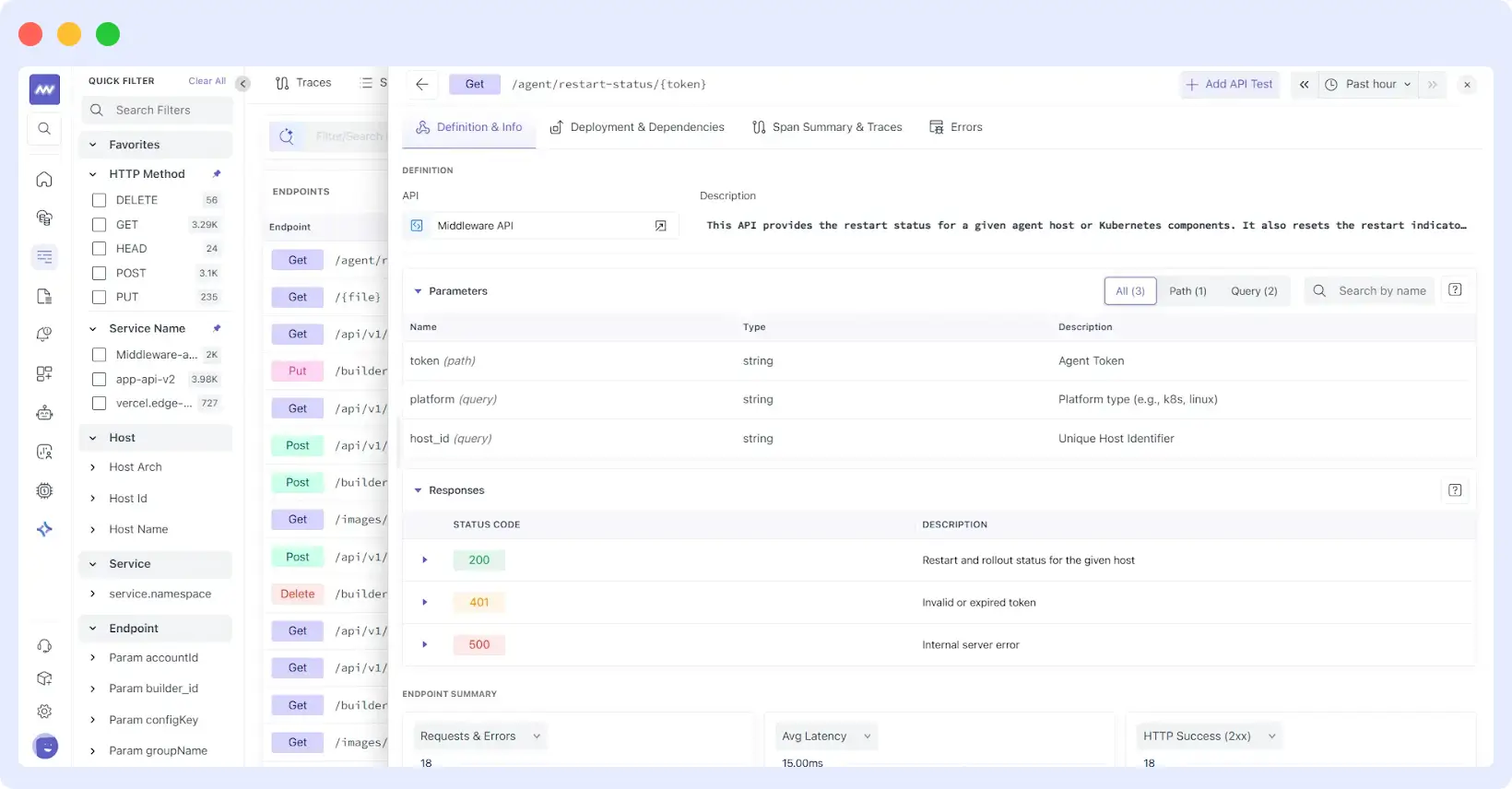The width and height of the screenshot is (1512, 789).
Task: Unpin the HTTP Method filter pin
Action: click(x=217, y=173)
